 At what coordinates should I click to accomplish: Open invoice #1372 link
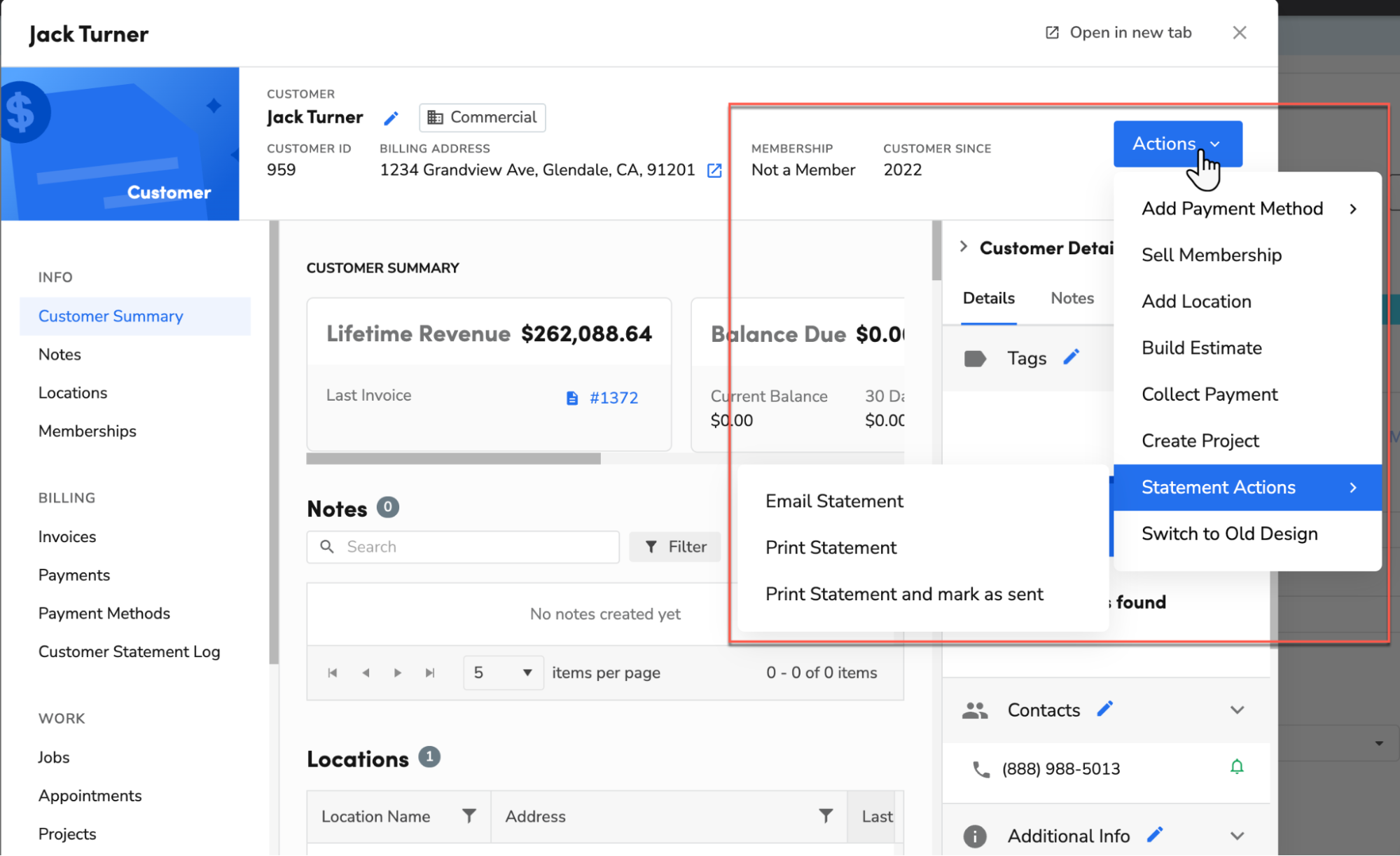(613, 398)
